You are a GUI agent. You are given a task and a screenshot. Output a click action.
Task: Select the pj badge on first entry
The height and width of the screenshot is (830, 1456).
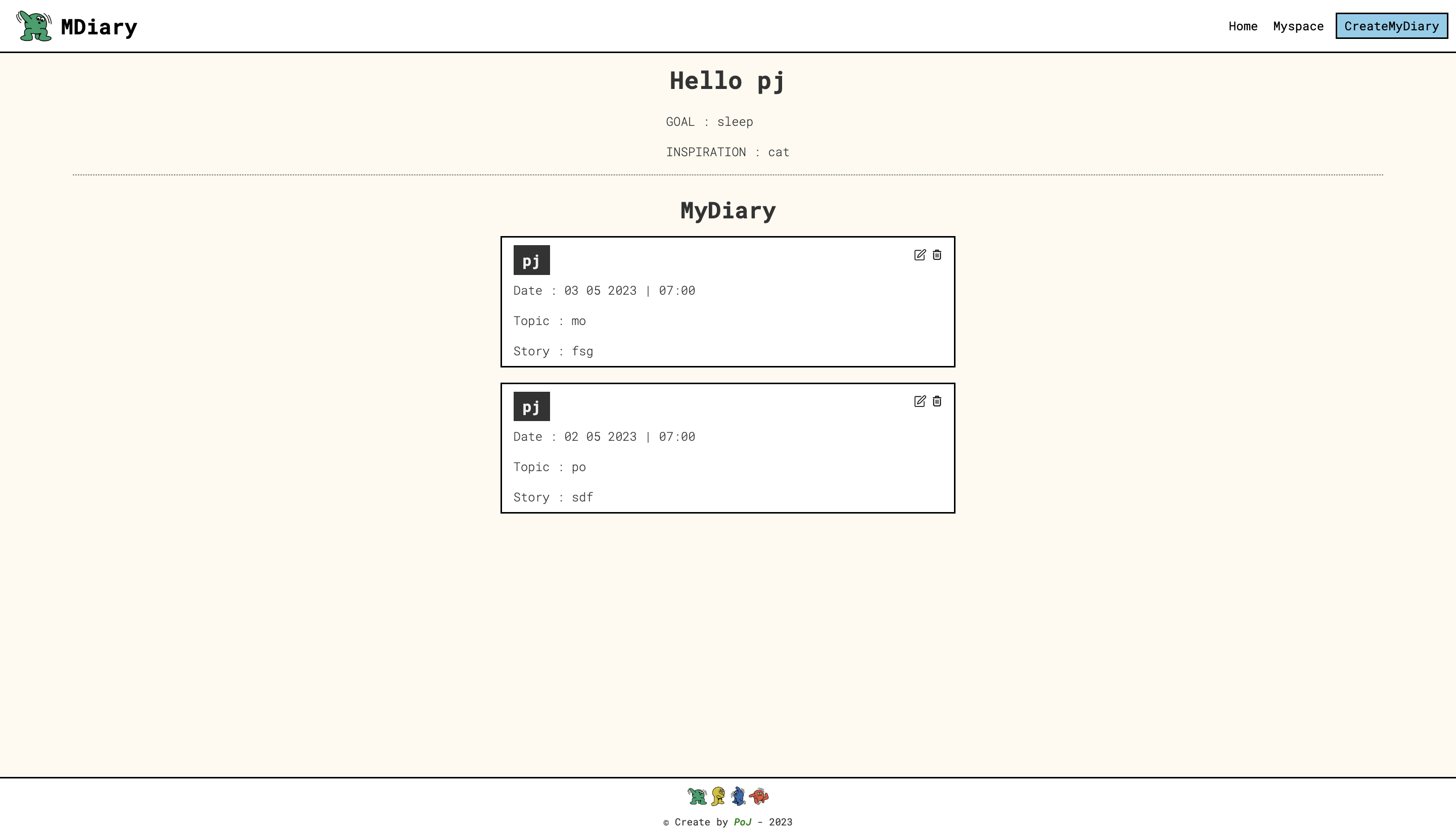pos(531,260)
